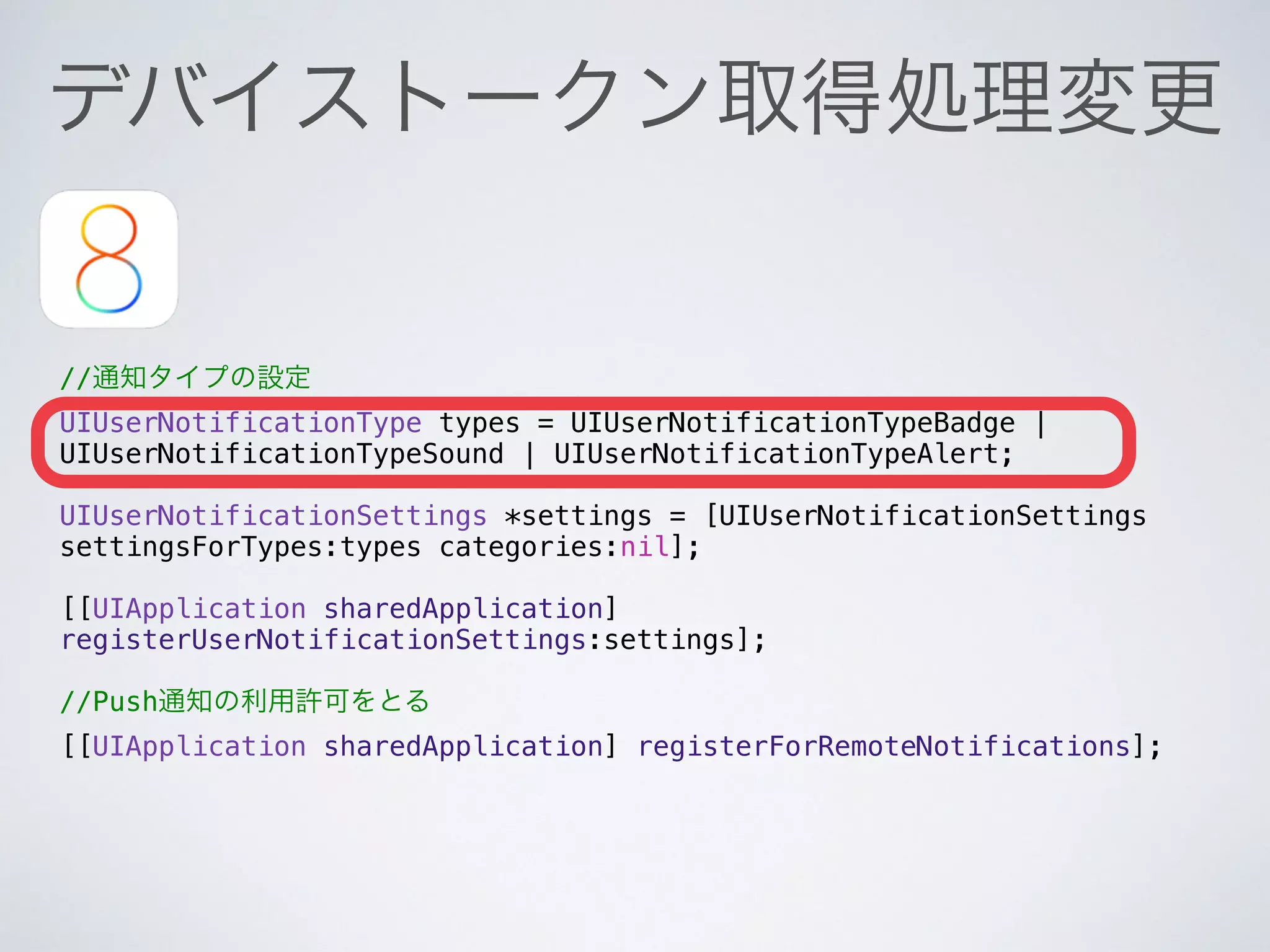
Task: Click registerUserNotificationSettings method name
Action: 324,641
